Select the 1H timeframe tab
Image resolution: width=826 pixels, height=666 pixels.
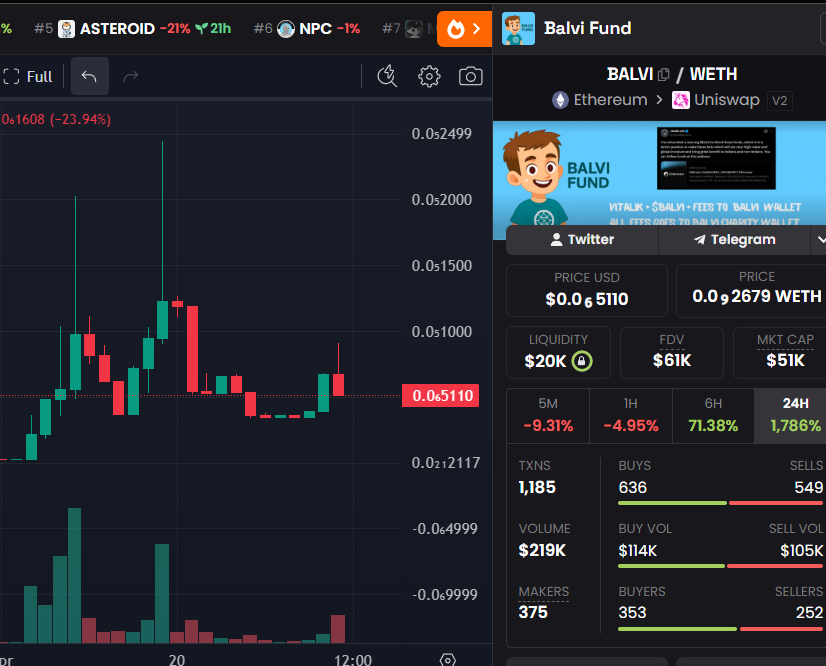coord(630,415)
